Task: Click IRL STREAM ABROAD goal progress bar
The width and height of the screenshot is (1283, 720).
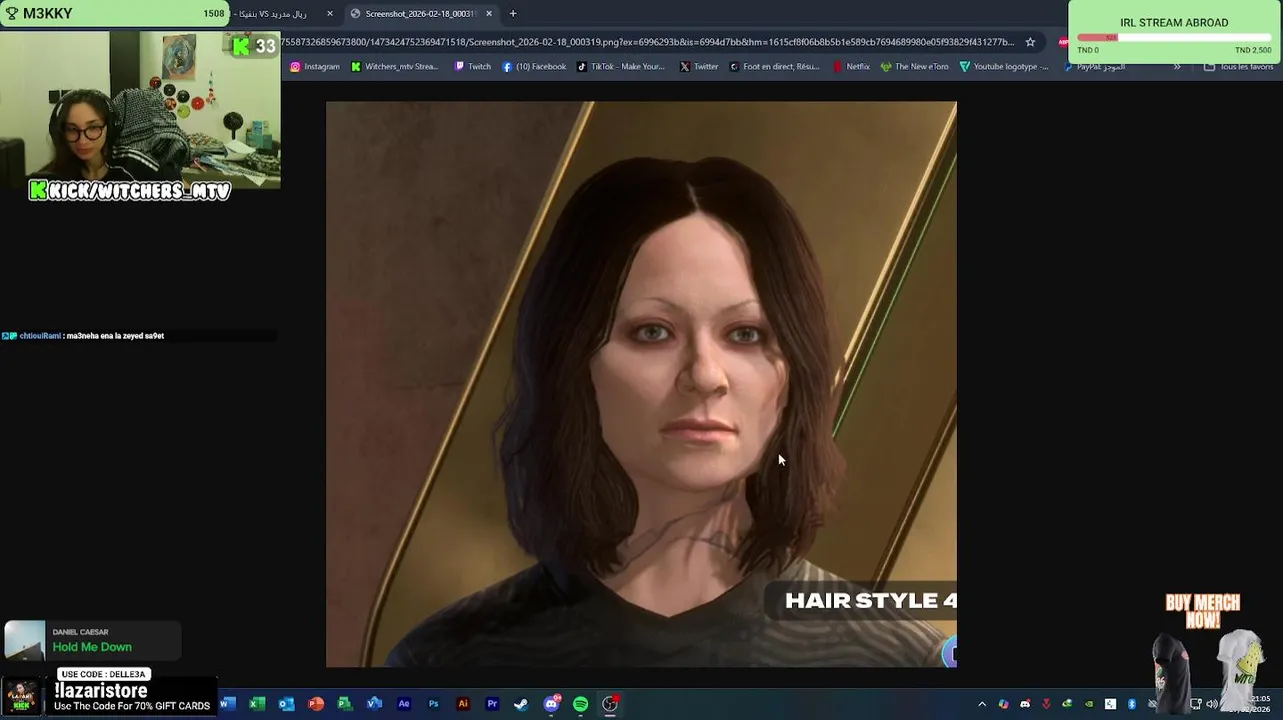Action: (x=1174, y=38)
